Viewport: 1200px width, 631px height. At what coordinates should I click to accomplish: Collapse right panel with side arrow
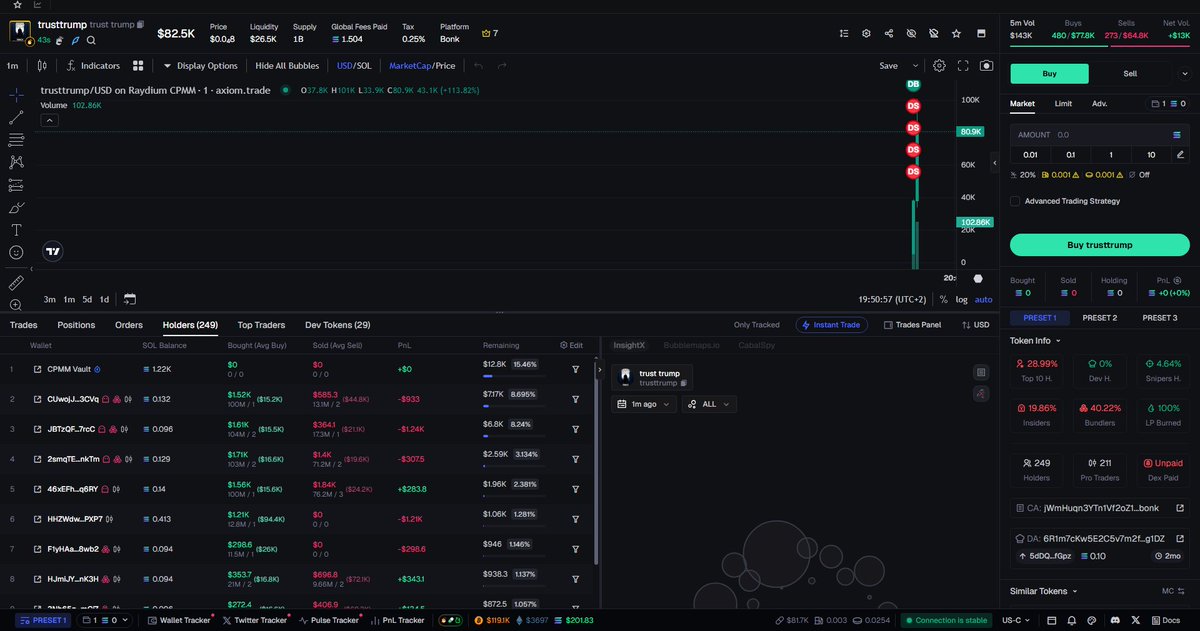995,162
